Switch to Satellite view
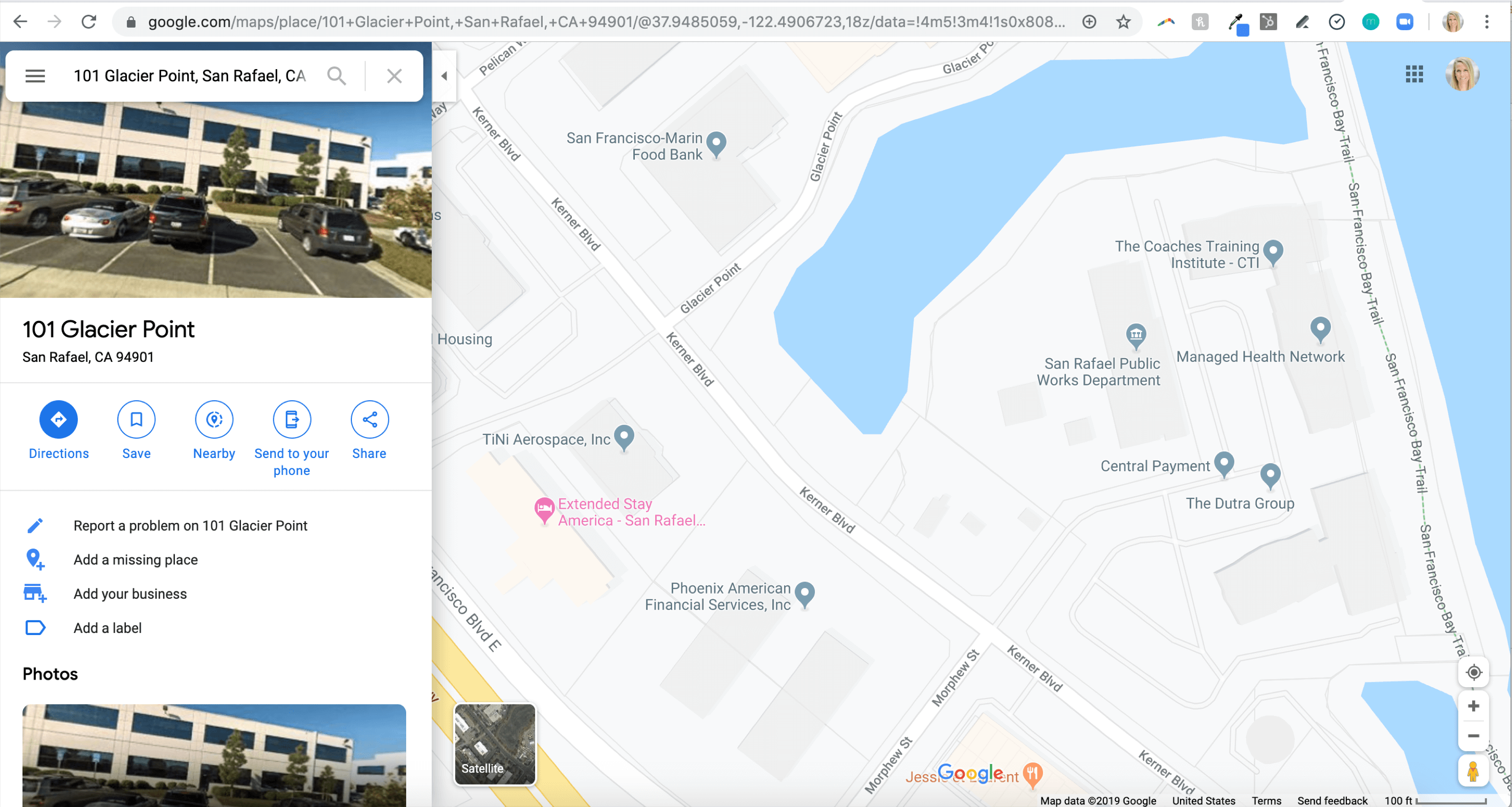 coord(495,744)
